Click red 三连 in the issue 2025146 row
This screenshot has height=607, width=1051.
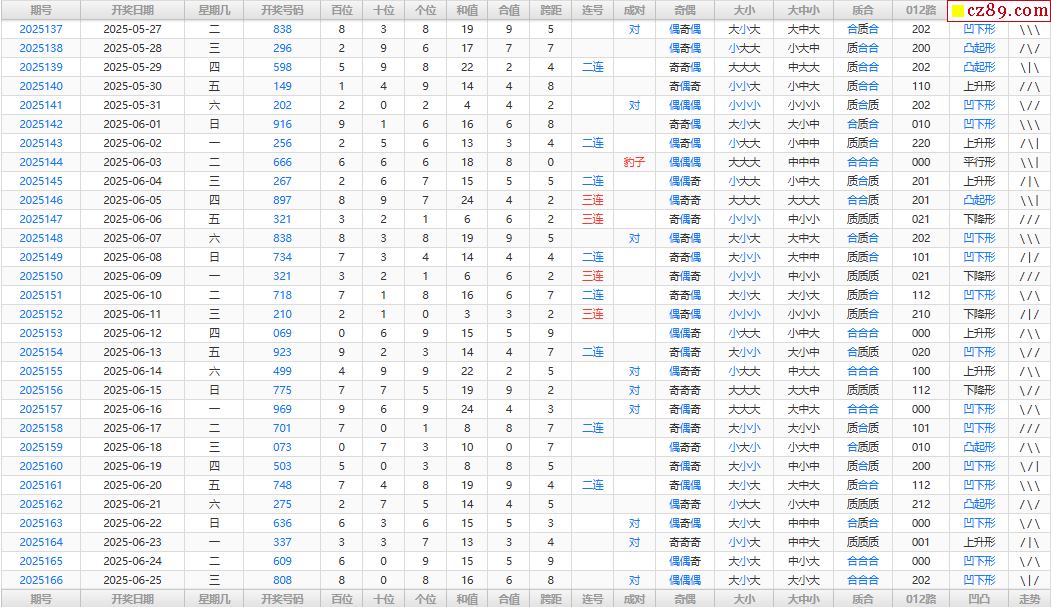point(593,200)
